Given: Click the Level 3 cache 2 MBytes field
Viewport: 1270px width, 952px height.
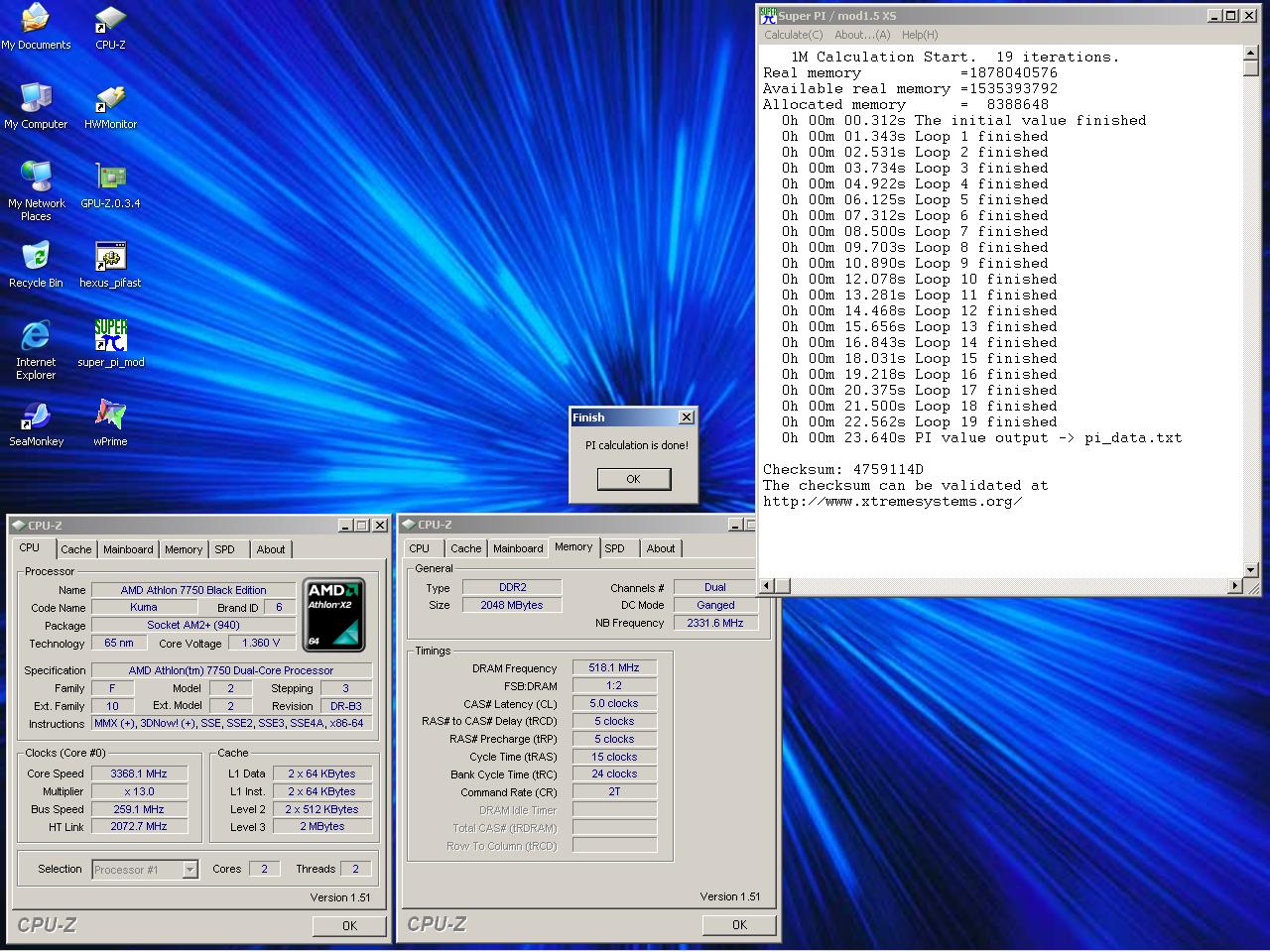Looking at the screenshot, I should click(322, 826).
